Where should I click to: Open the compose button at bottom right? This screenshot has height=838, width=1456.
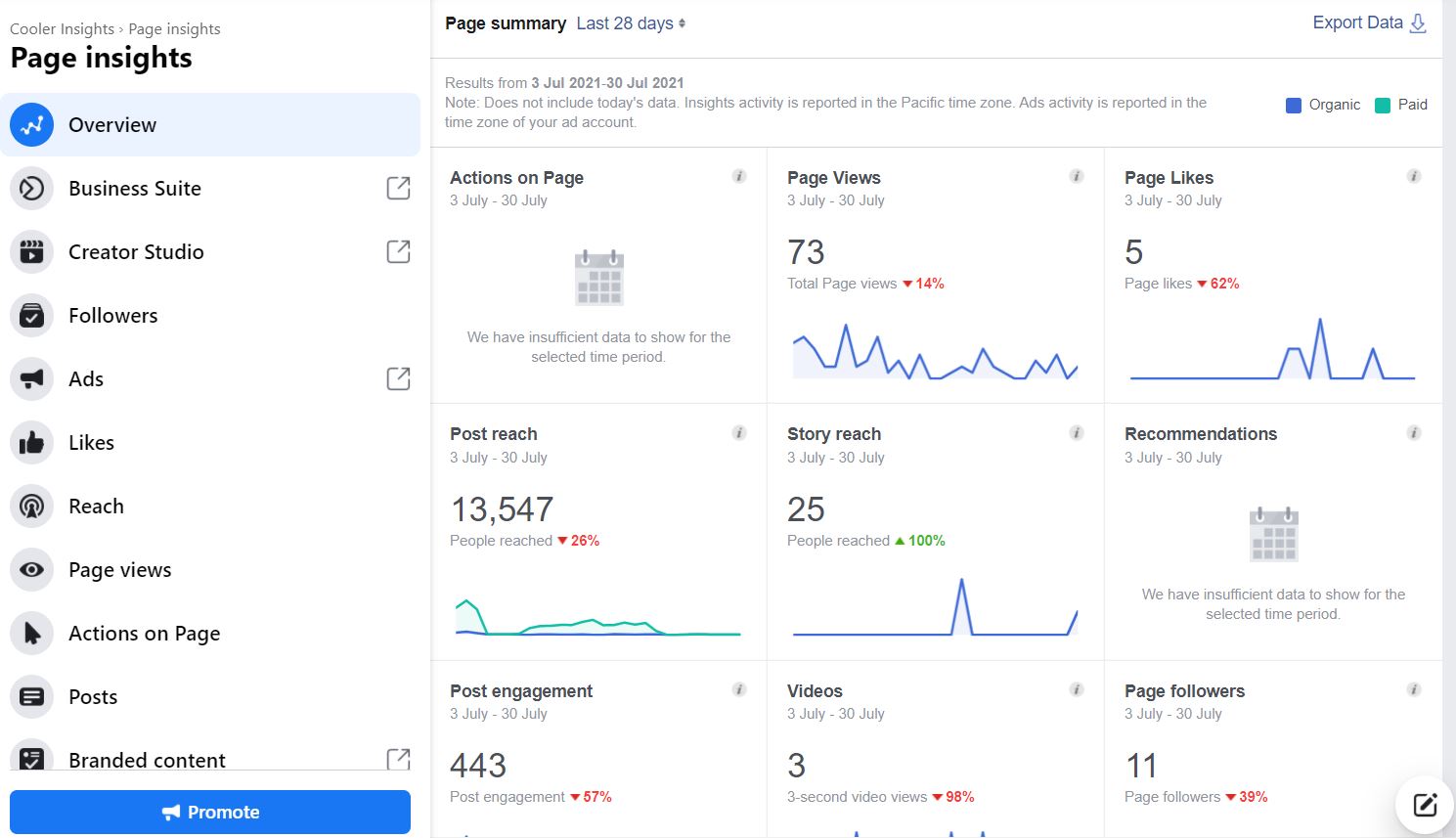pyautogui.click(x=1422, y=805)
